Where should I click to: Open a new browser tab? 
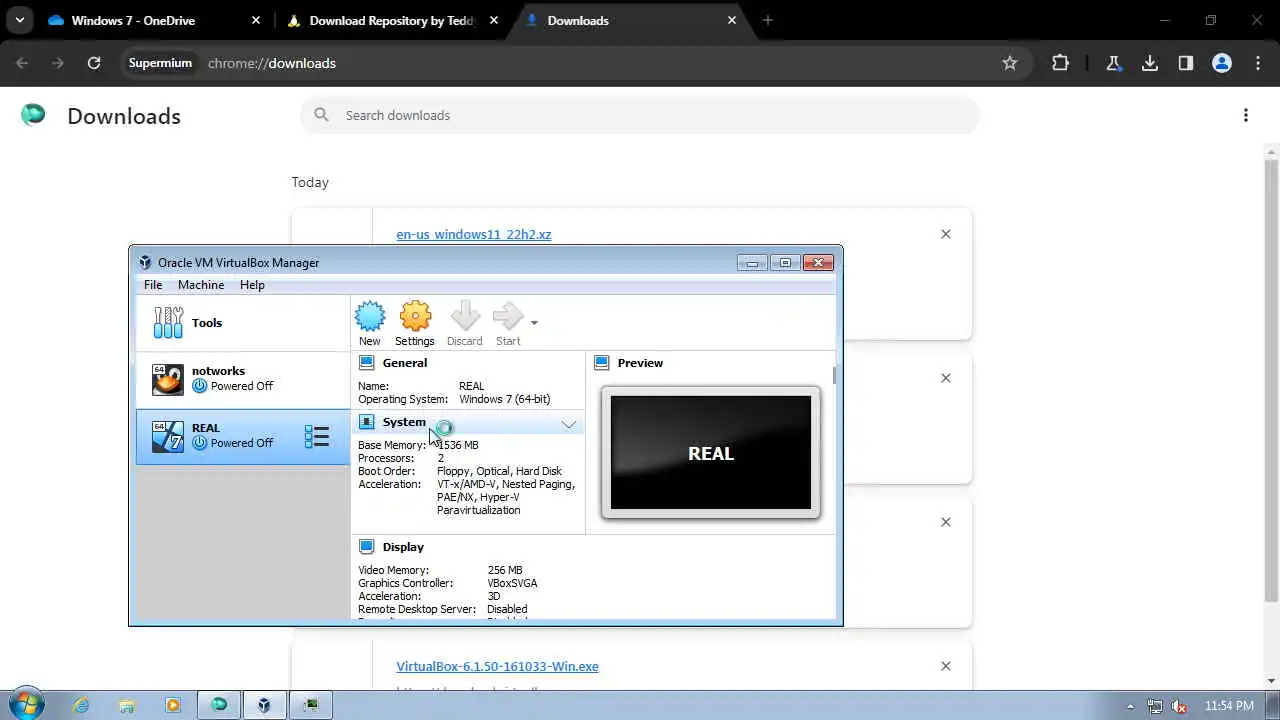(x=768, y=20)
